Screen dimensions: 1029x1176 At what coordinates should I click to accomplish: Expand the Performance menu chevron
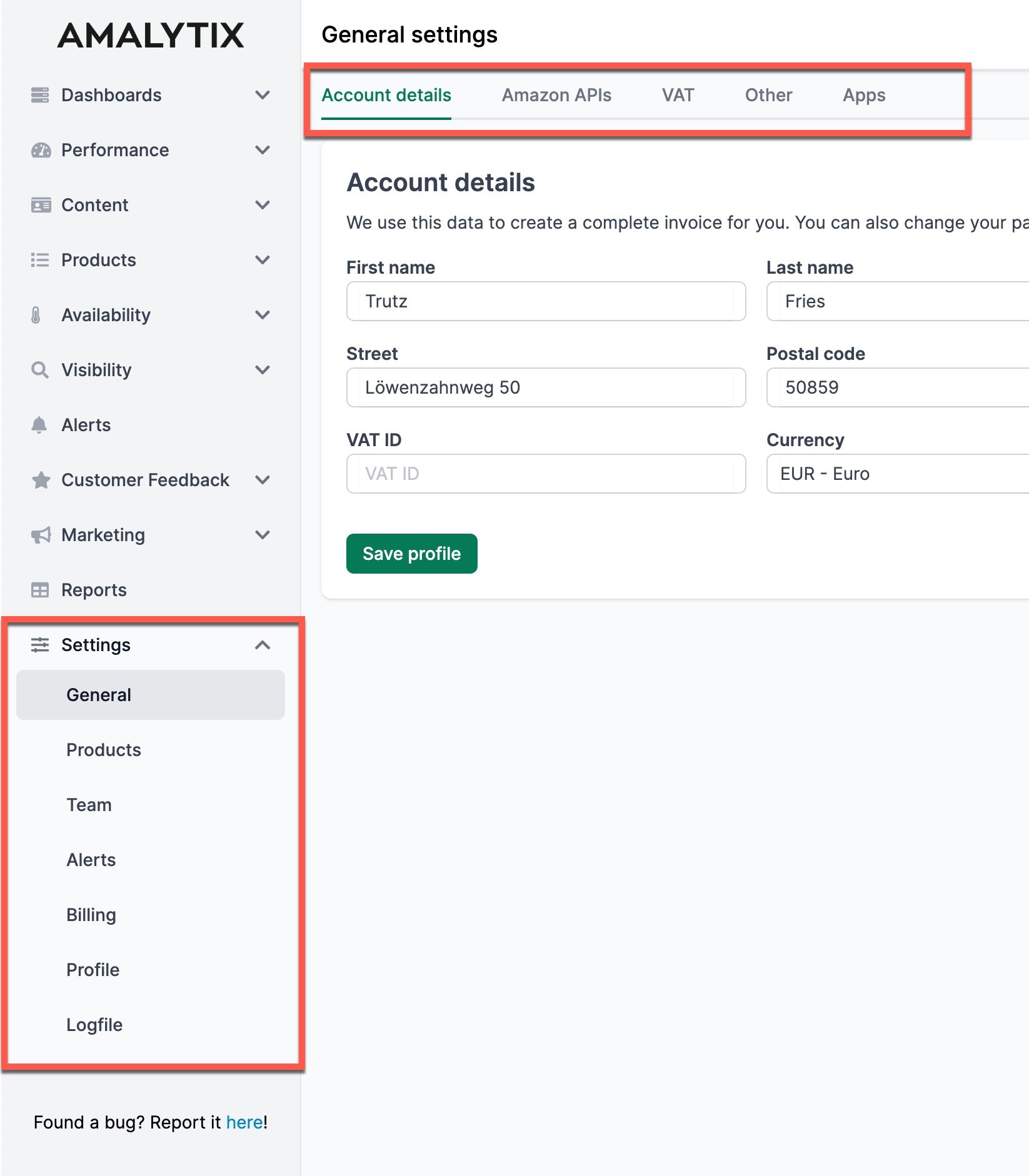[x=263, y=150]
